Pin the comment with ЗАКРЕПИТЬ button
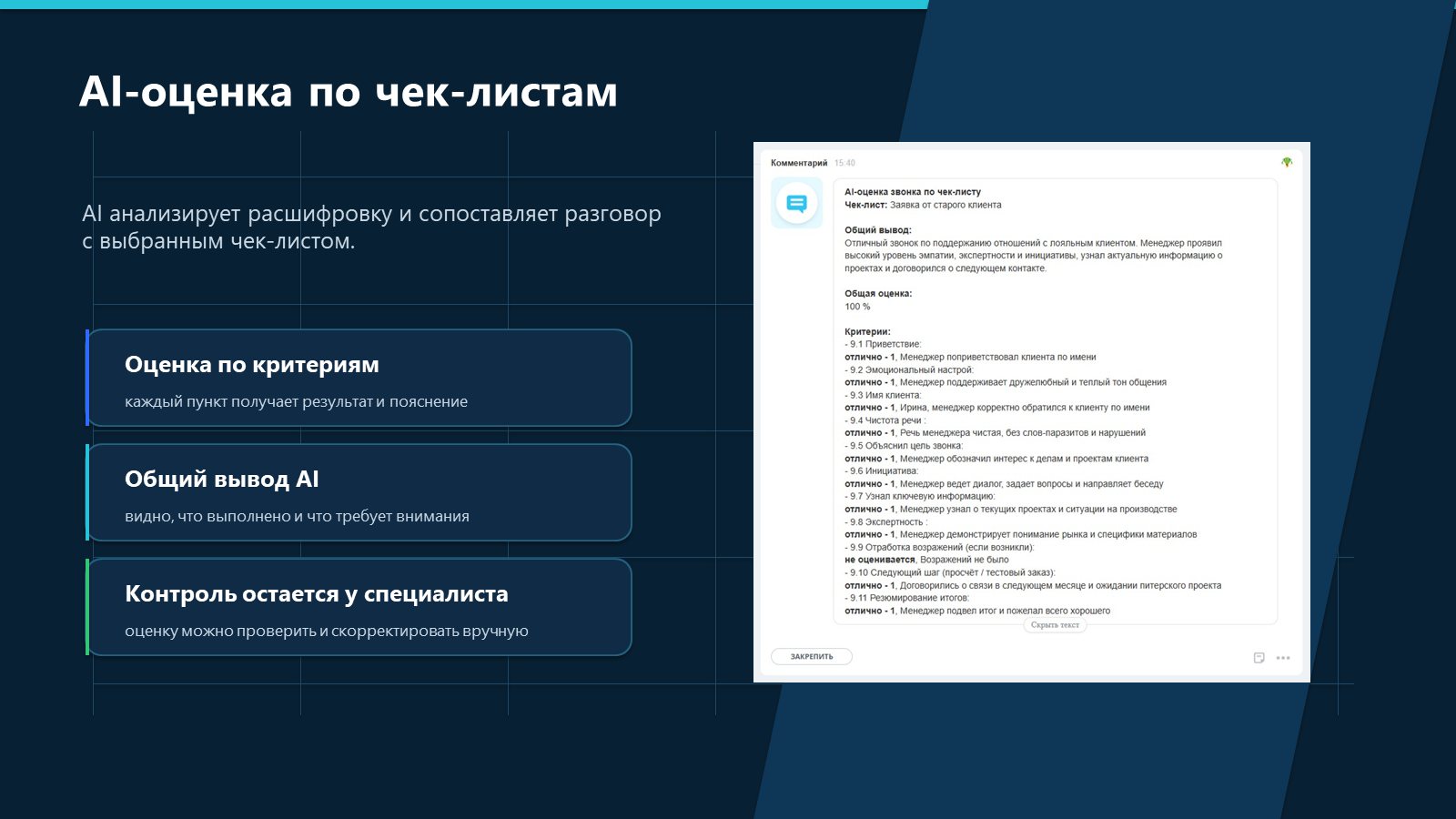Image resolution: width=1456 pixels, height=819 pixels. click(x=812, y=657)
